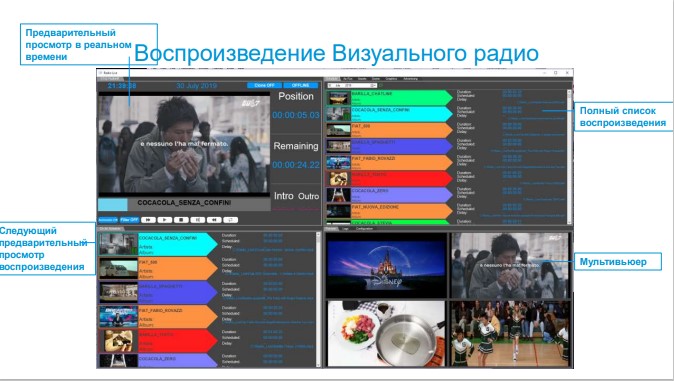Select FIAT_500 orange item in next preview list

pyautogui.click(x=178, y=268)
